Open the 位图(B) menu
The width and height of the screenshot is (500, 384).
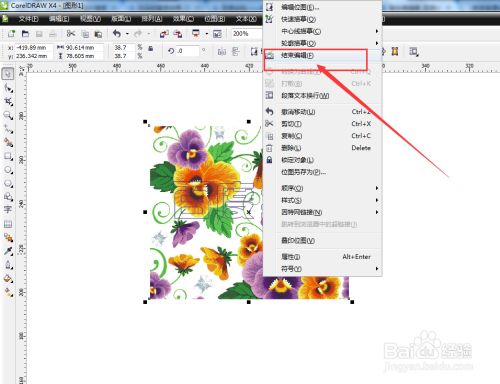pos(215,19)
